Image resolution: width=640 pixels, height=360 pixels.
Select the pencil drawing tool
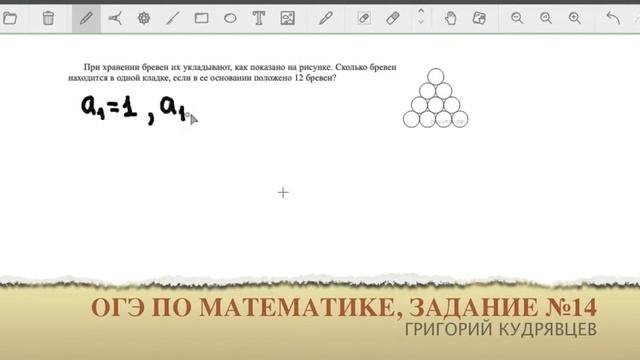click(86, 18)
